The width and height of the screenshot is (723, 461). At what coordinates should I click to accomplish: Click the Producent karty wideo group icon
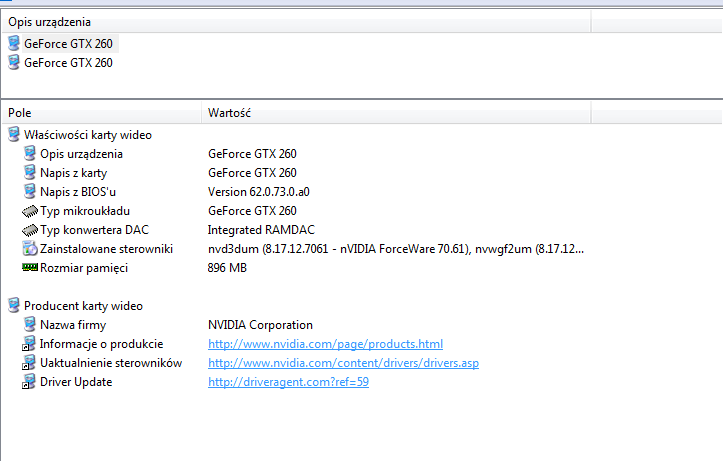(14, 305)
